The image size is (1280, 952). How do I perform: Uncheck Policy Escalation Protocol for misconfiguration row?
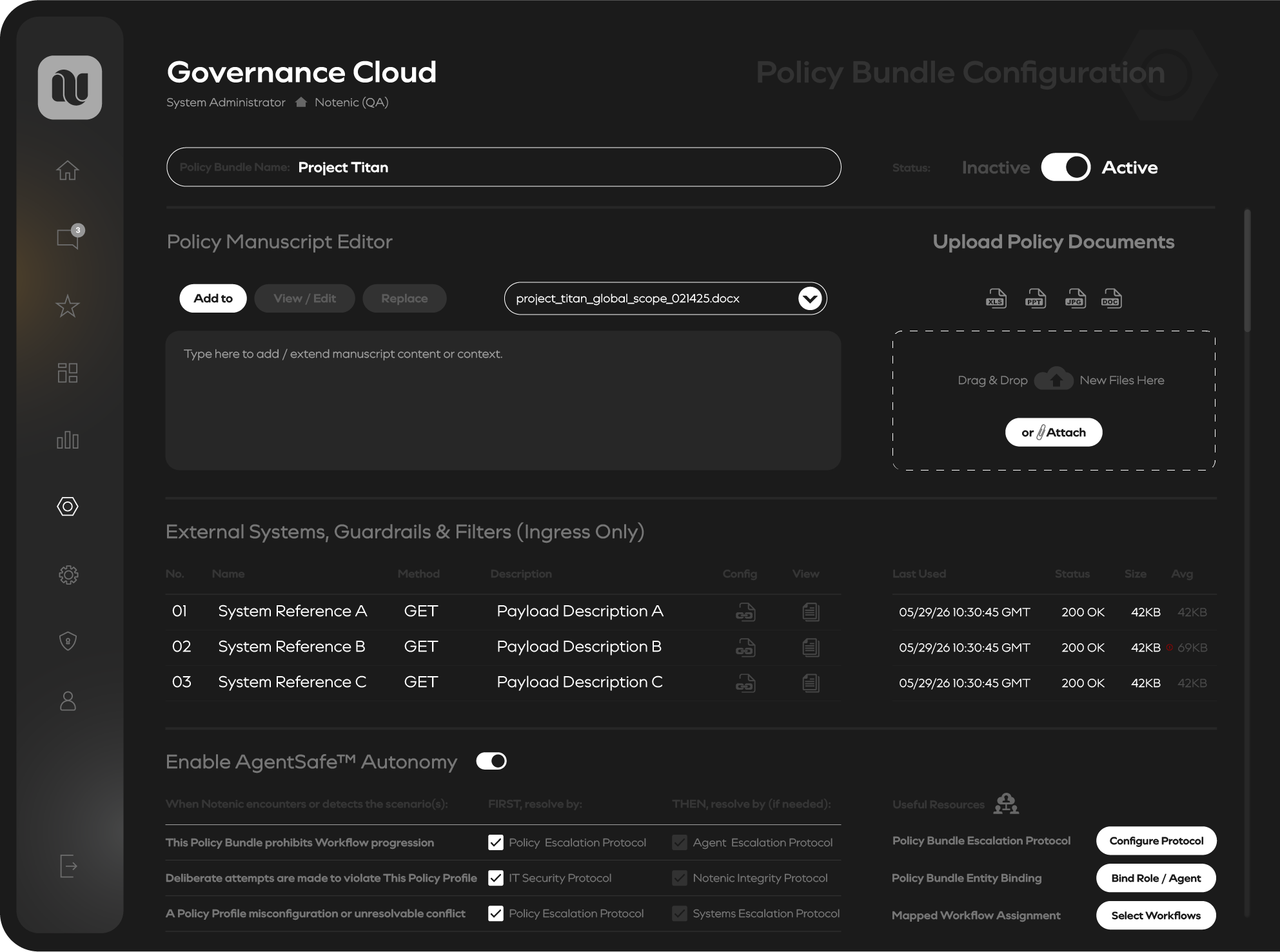click(495, 913)
